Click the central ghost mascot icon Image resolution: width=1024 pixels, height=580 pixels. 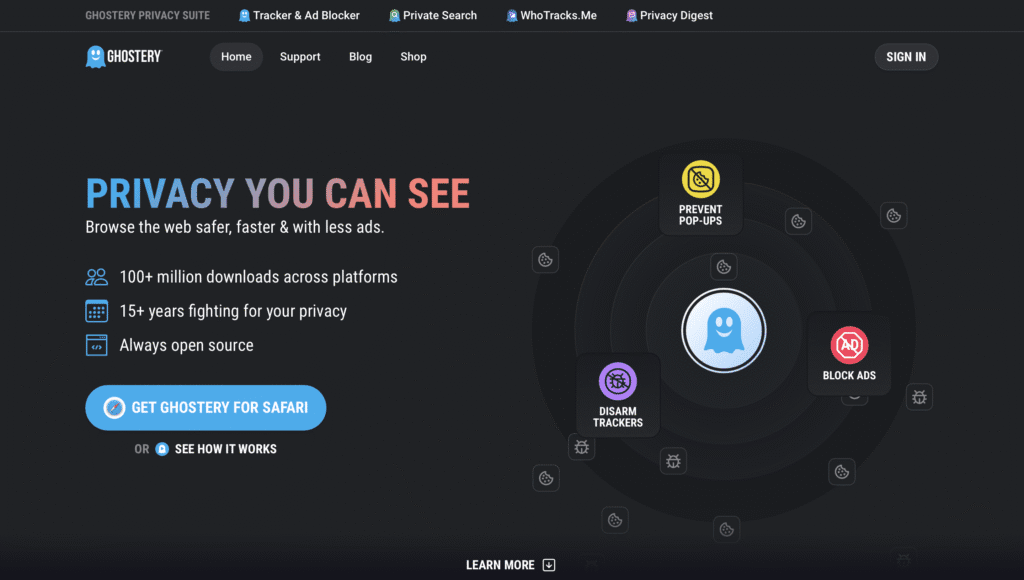[723, 331]
